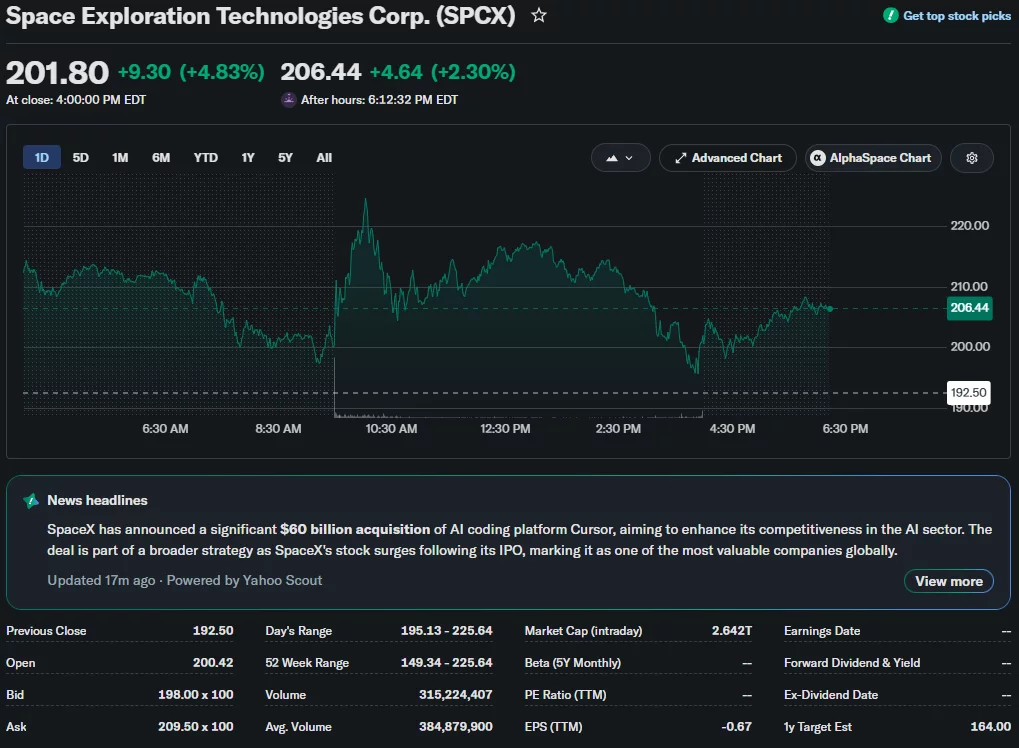
Task: Switch chart to 5Y range
Action: (x=285, y=157)
